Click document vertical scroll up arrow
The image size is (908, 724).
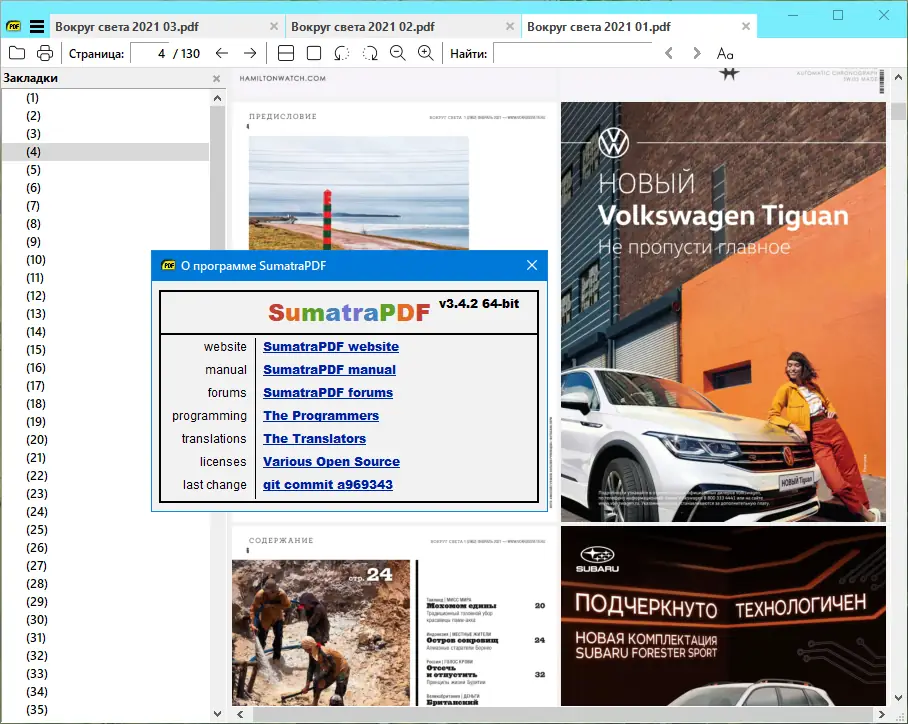898,76
